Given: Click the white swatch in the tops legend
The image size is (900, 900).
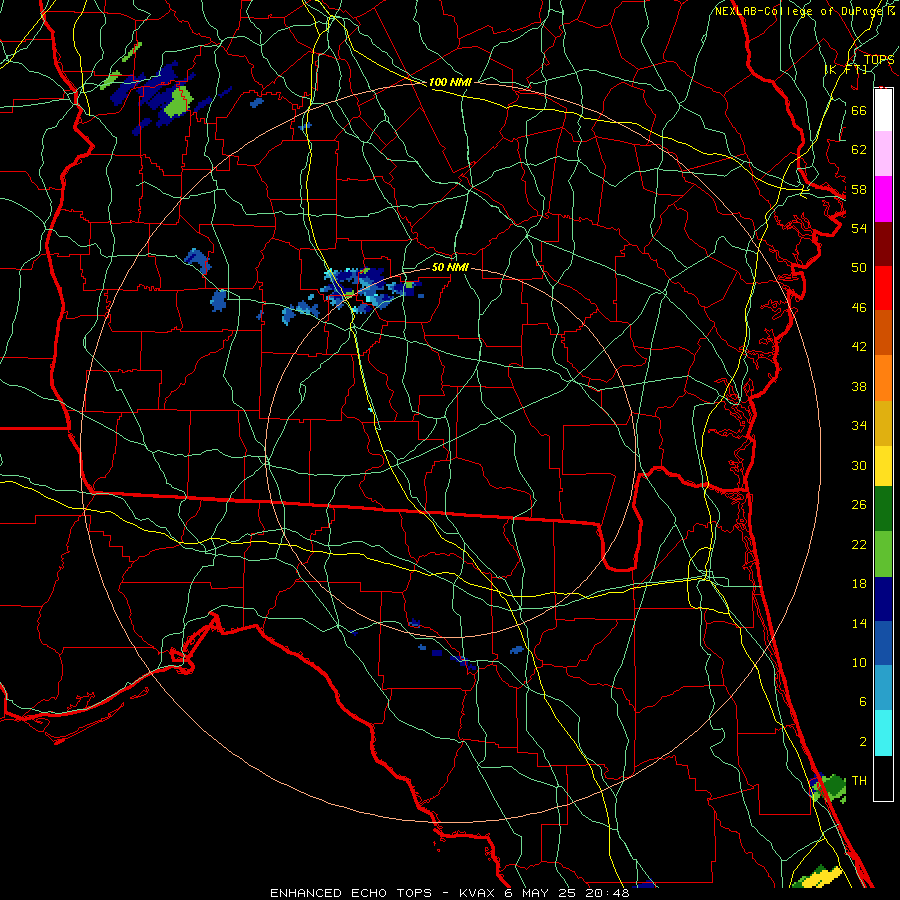Looking at the screenshot, I should coord(883,110).
